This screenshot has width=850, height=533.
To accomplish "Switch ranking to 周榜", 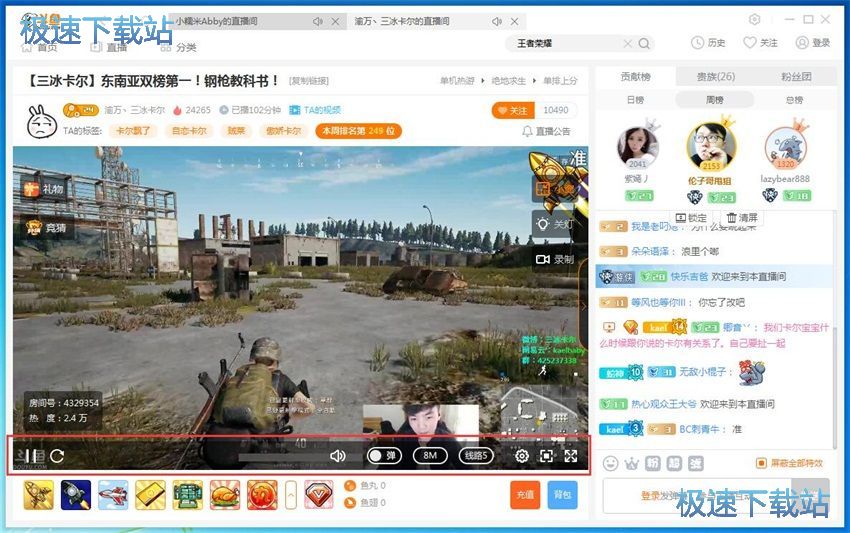I will (715, 100).
